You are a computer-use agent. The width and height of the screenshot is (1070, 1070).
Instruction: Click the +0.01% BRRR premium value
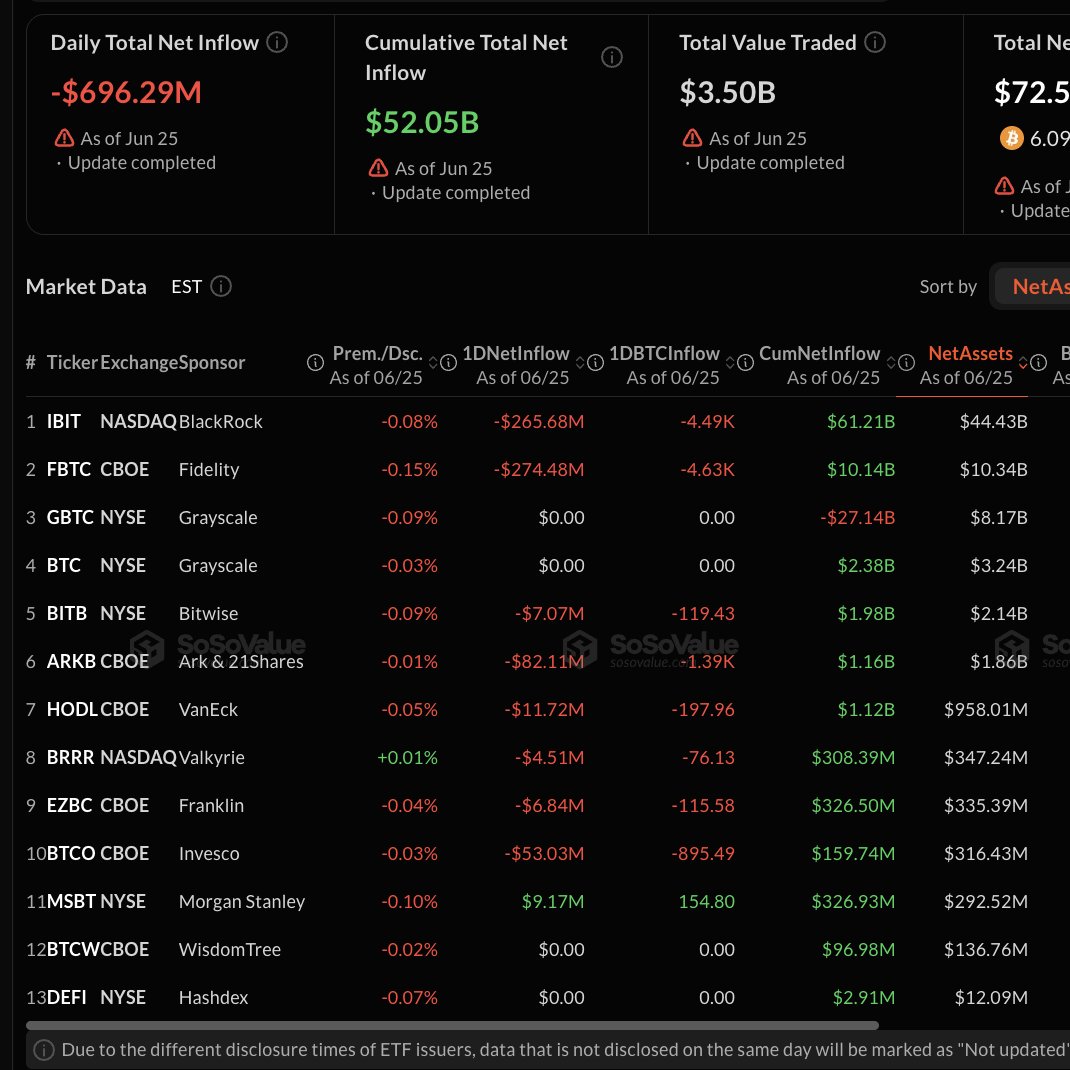coord(407,757)
